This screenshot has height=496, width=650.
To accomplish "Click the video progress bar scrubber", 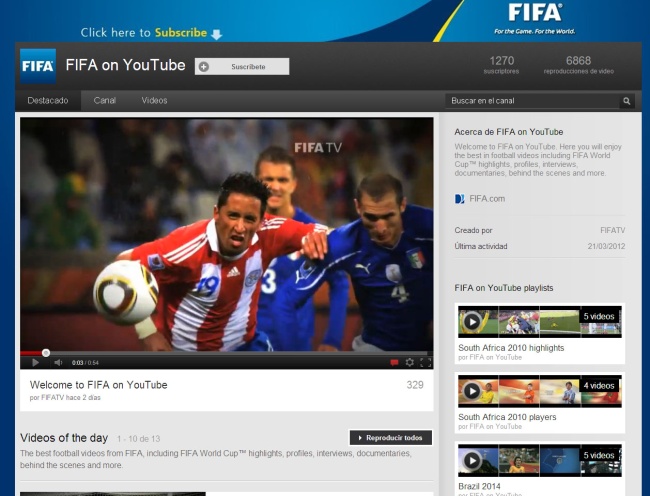I will click(x=46, y=352).
